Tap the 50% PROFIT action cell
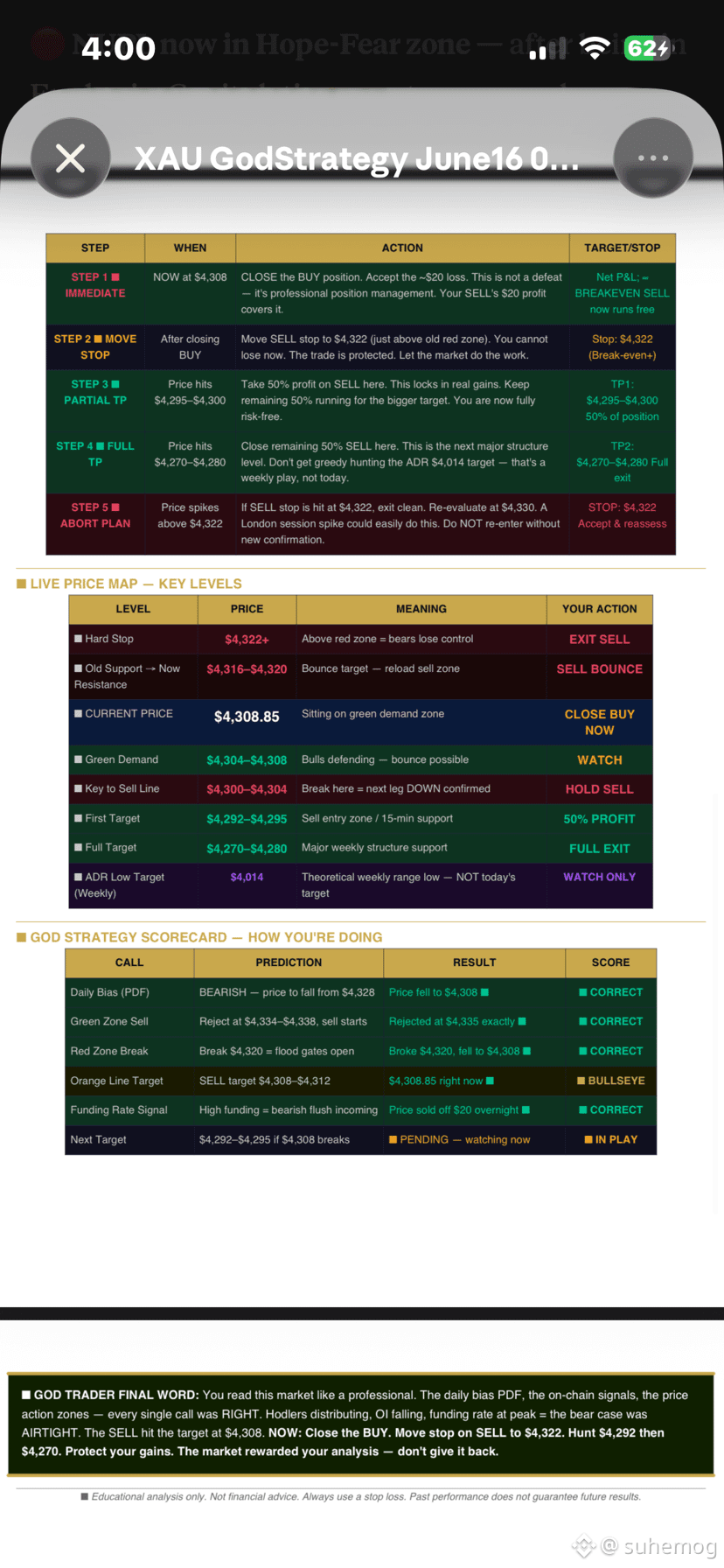This screenshot has height=1568, width=724. pyautogui.click(x=599, y=819)
